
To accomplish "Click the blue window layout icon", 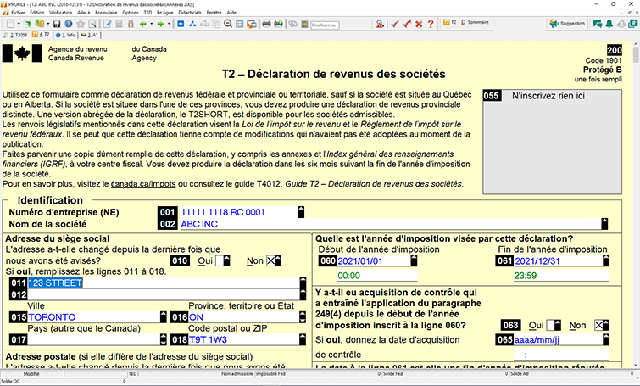I will (x=240, y=24).
